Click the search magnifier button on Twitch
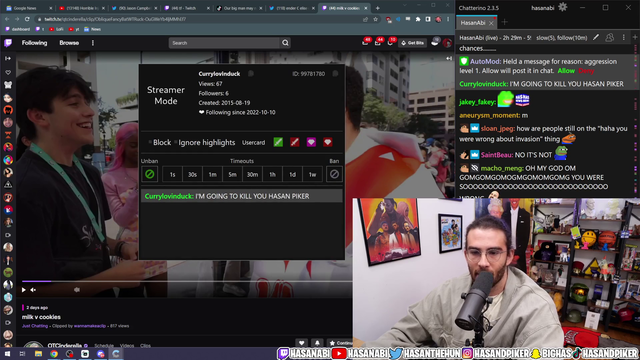This screenshot has width=640, height=360. coord(285,43)
